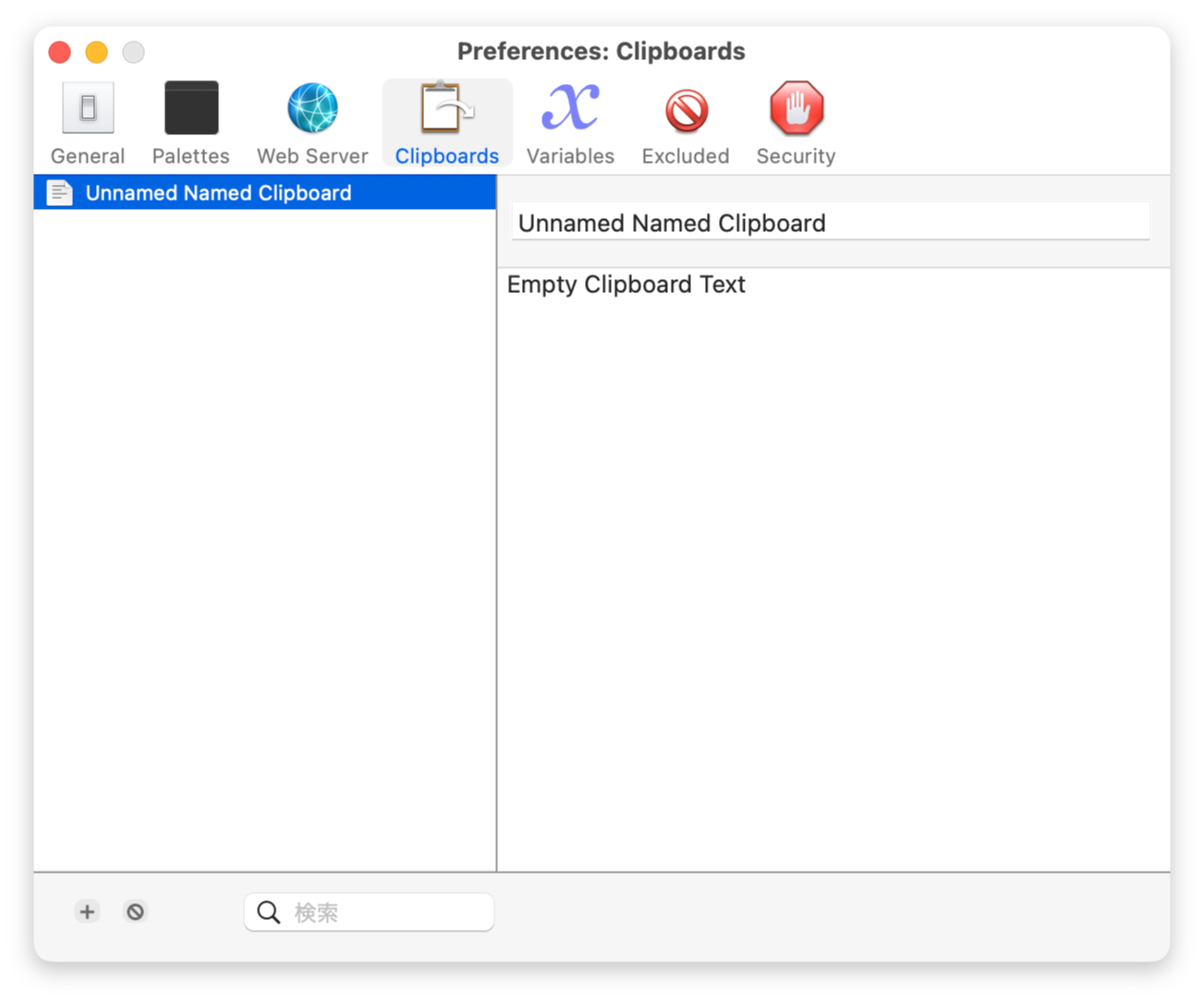Viewport: 1204px width, 1003px height.
Task: Focus the 検索 search field
Action: click(x=388, y=912)
